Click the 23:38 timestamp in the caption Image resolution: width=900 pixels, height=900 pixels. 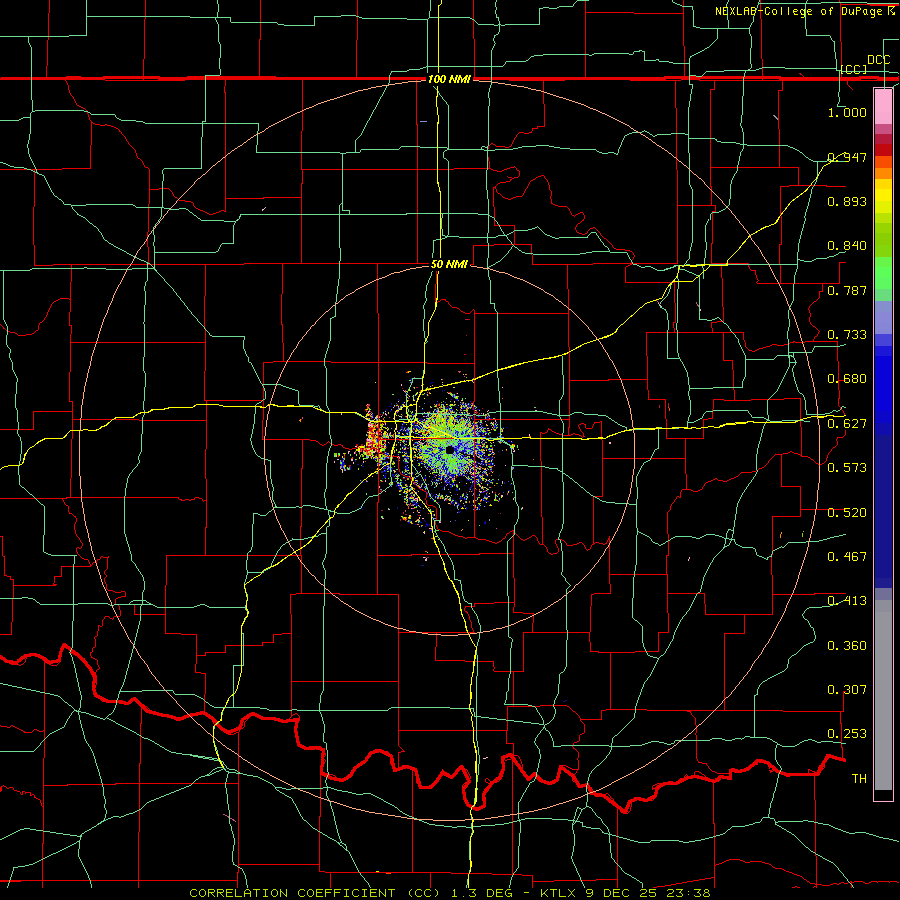click(688, 893)
